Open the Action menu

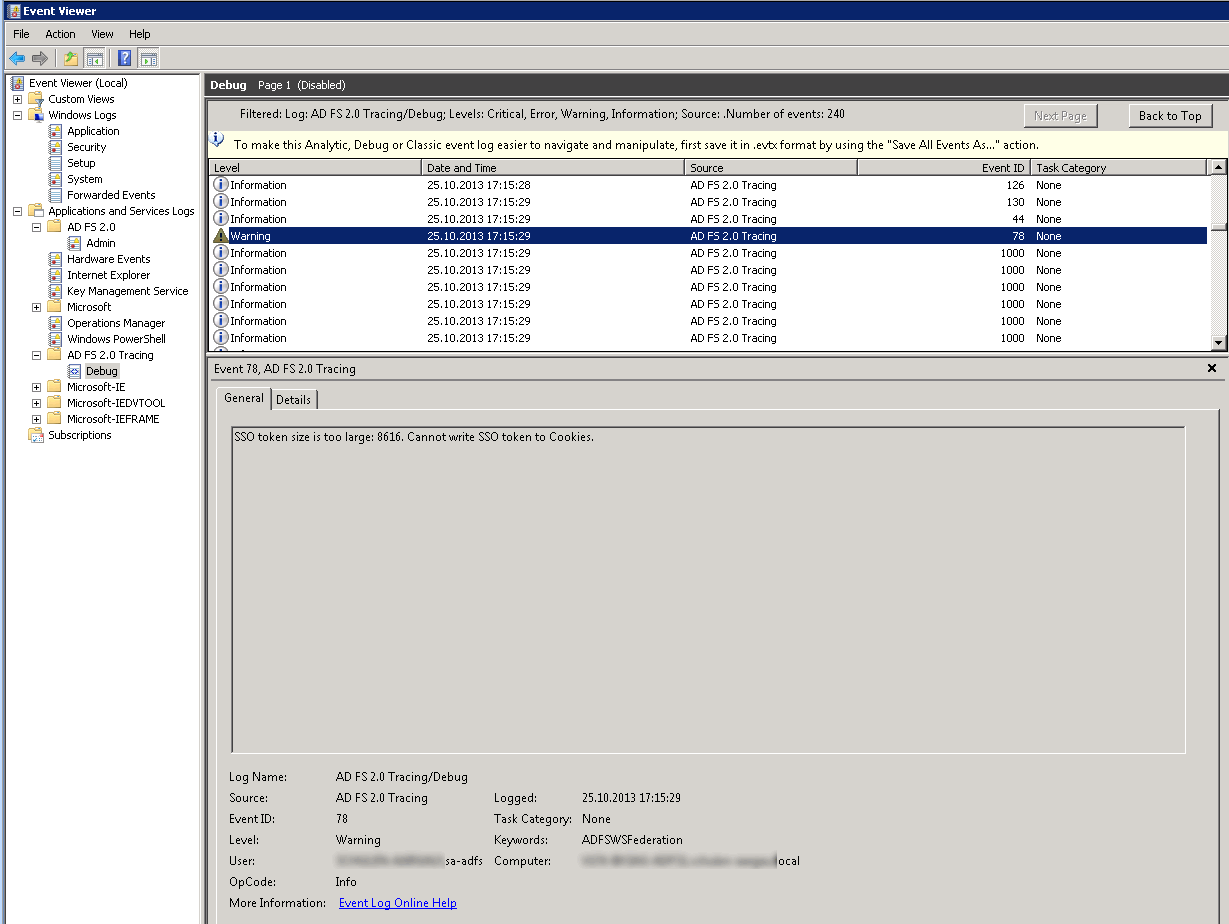[60, 34]
